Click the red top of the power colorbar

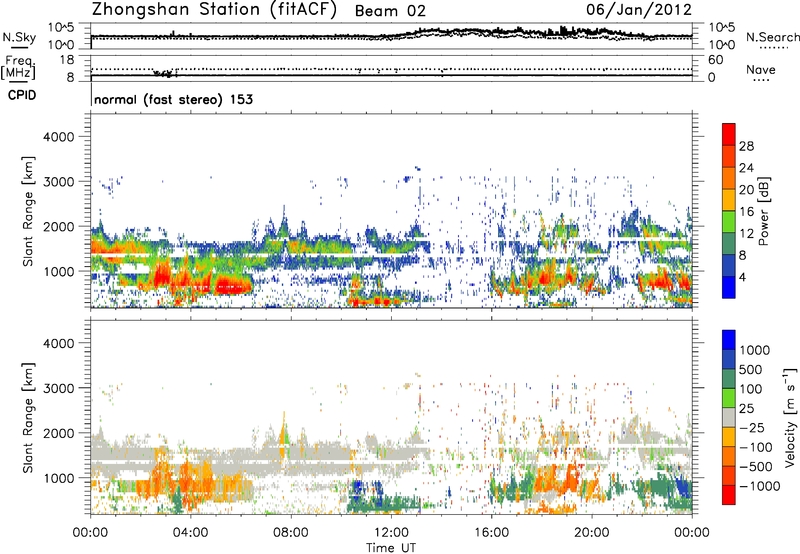pos(729,134)
